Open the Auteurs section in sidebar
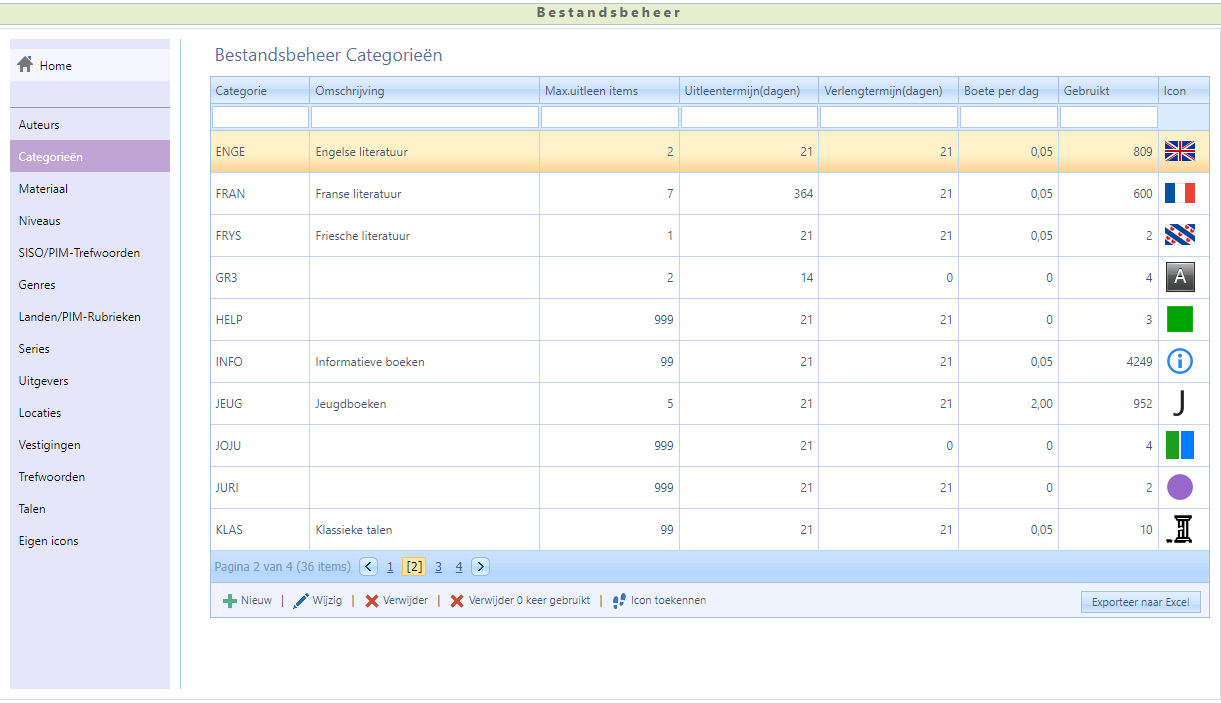The height and width of the screenshot is (703, 1221). coord(39,125)
